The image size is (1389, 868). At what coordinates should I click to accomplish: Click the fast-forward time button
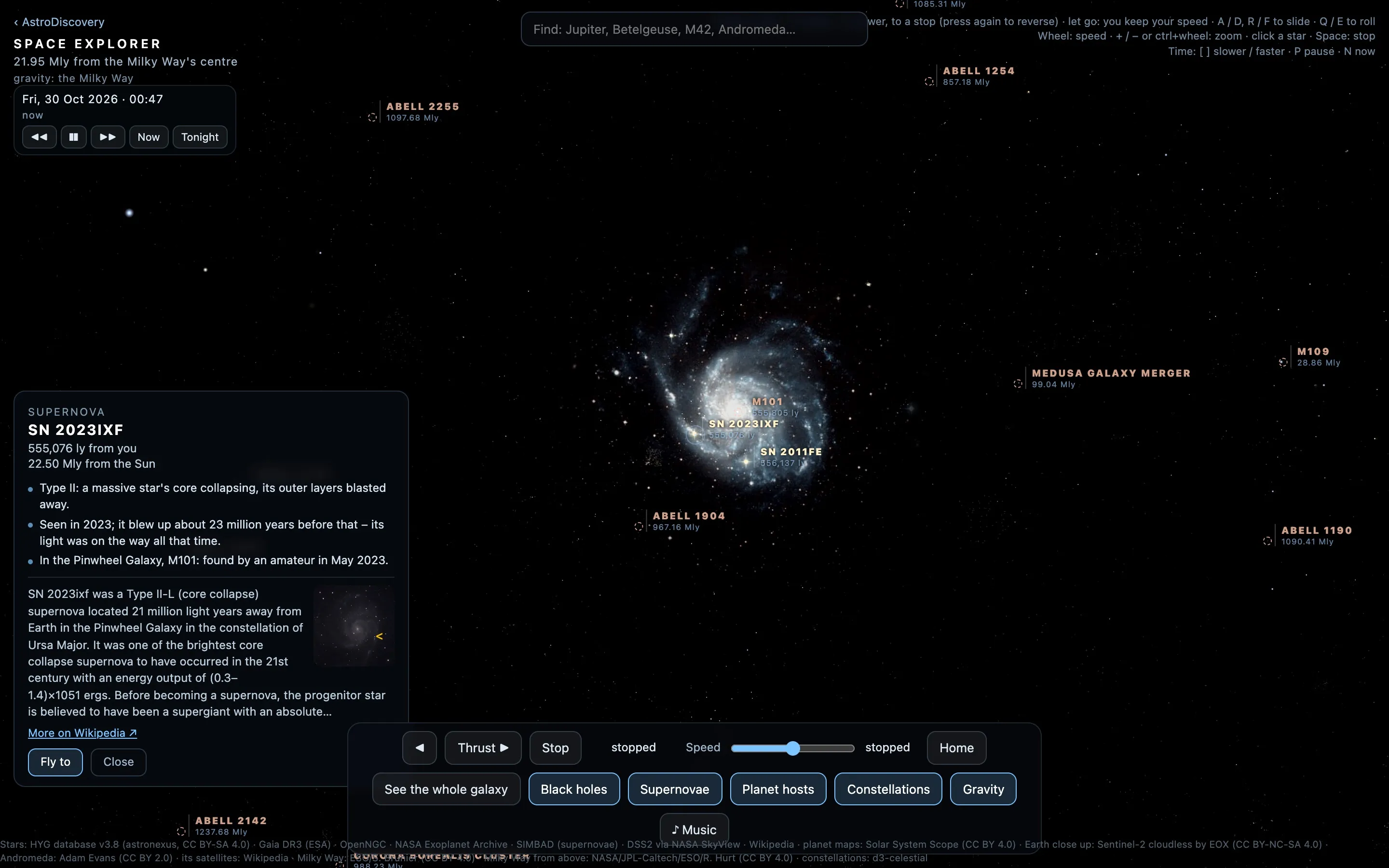pos(108,136)
